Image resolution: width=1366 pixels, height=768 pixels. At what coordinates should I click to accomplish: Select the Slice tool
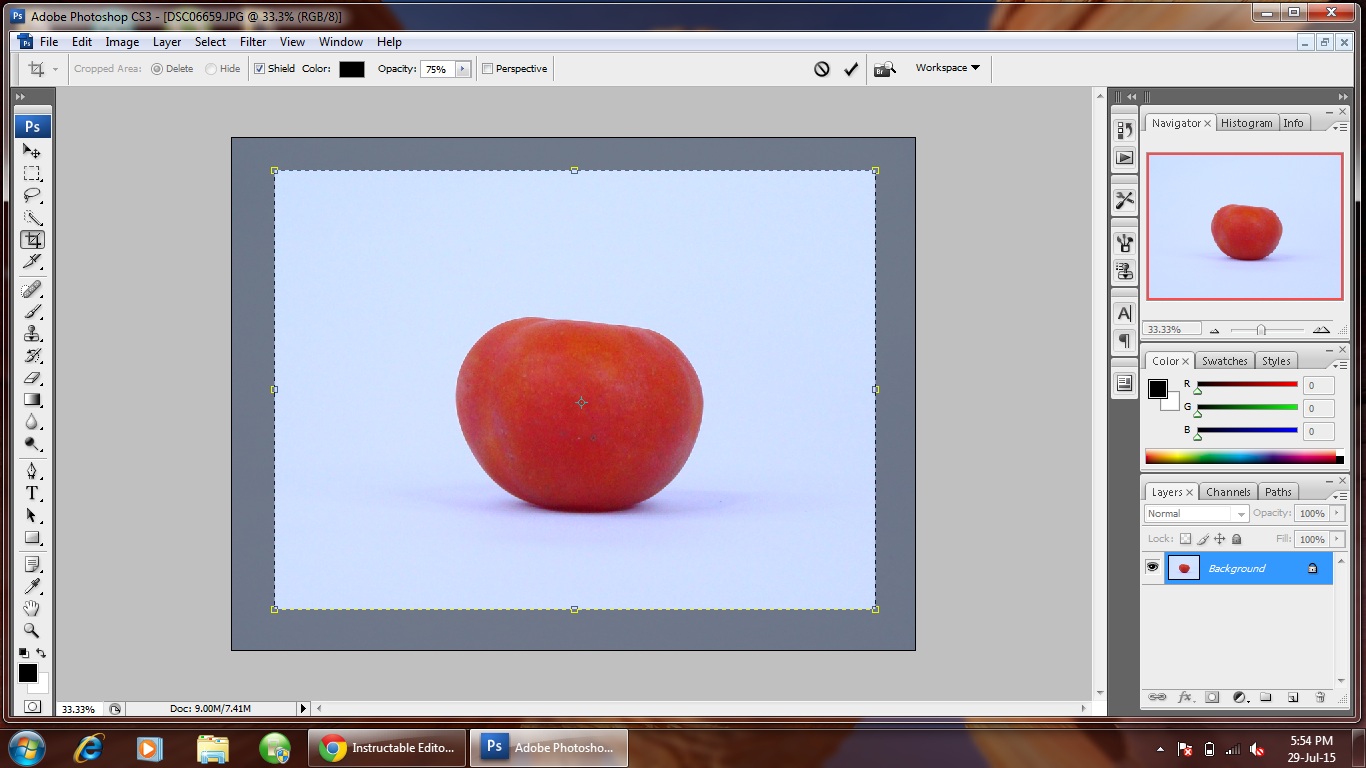[x=32, y=262]
